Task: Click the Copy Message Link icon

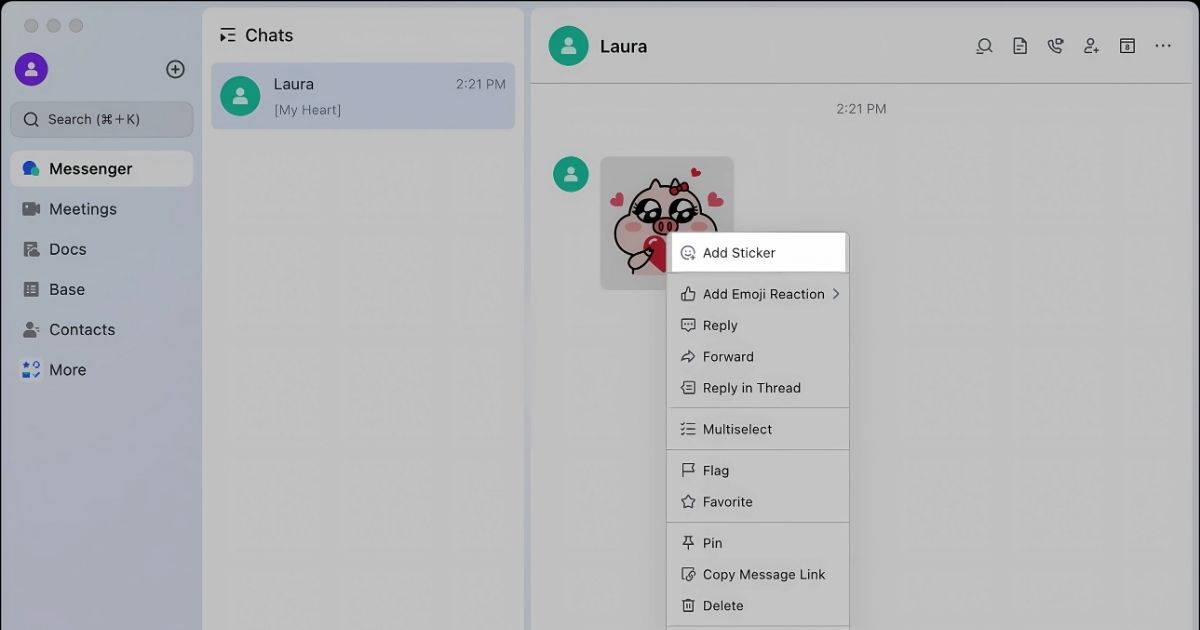Action: (x=688, y=574)
